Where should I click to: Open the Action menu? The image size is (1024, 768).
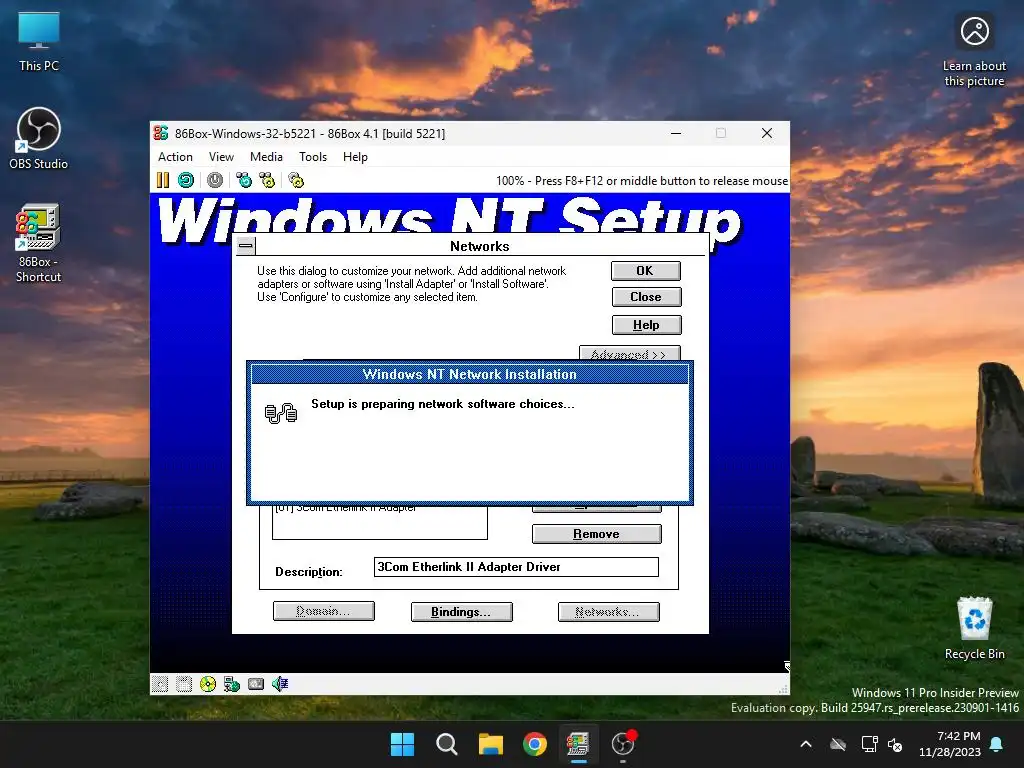click(175, 157)
